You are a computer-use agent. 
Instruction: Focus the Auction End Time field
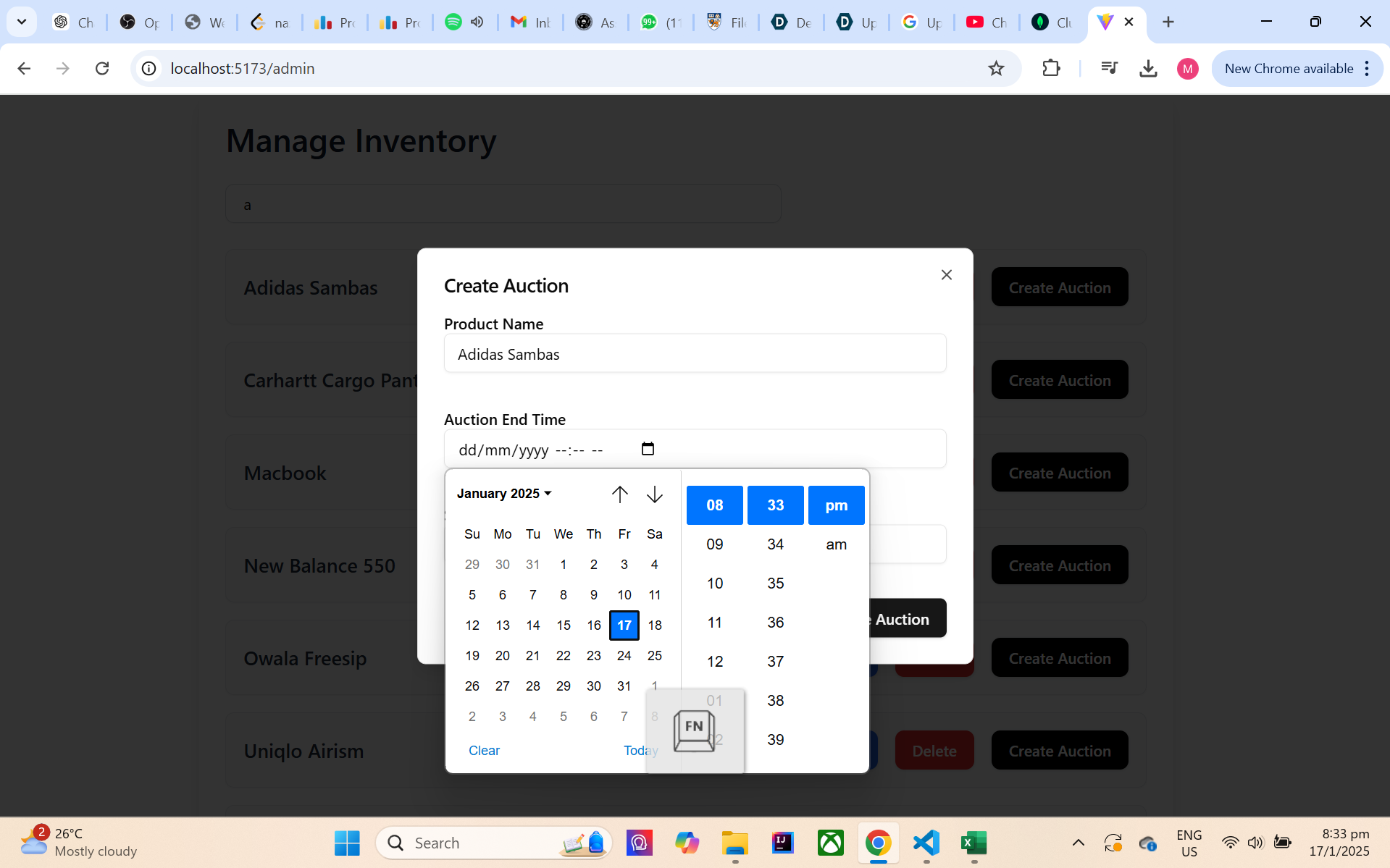point(695,449)
